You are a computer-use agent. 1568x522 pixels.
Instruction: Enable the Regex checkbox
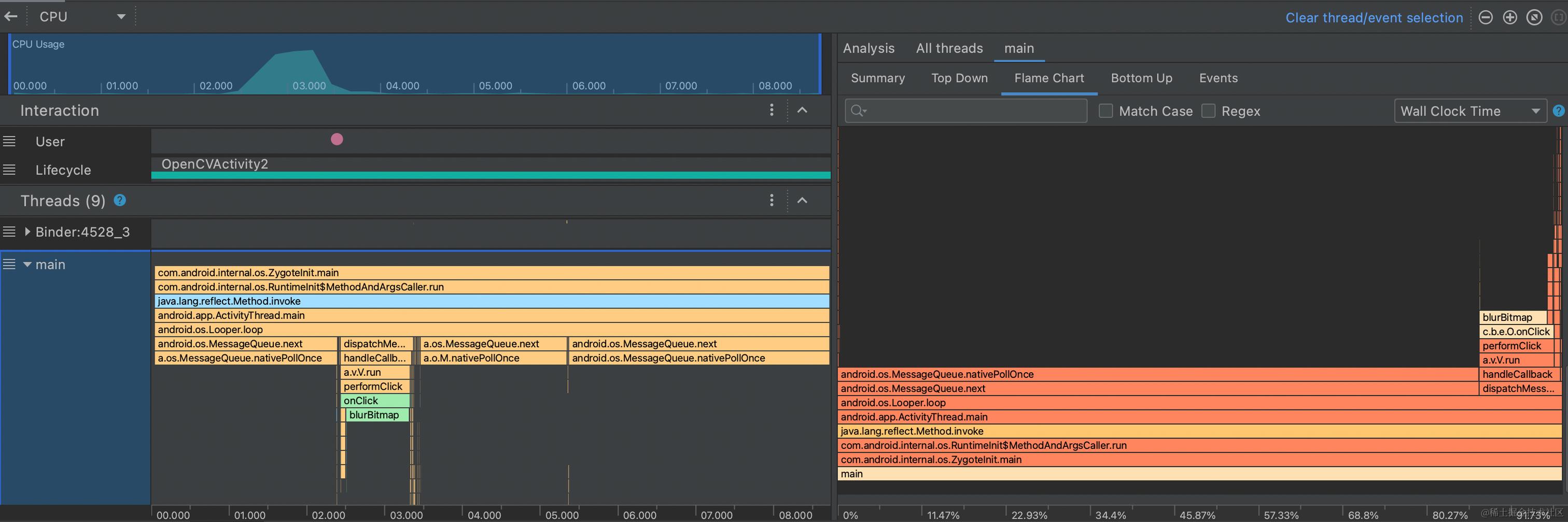(1208, 111)
